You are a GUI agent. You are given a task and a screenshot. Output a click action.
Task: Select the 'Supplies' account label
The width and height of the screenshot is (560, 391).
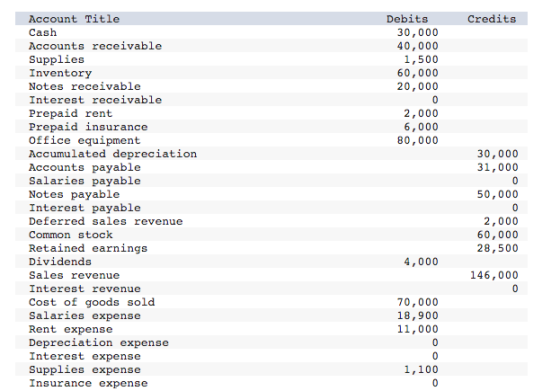tap(56, 60)
